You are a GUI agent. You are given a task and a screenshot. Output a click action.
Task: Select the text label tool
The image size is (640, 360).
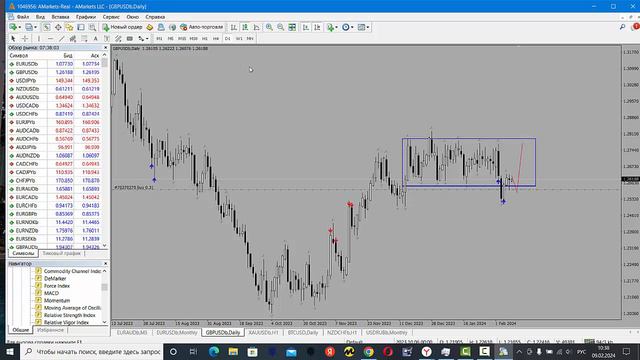107,38
